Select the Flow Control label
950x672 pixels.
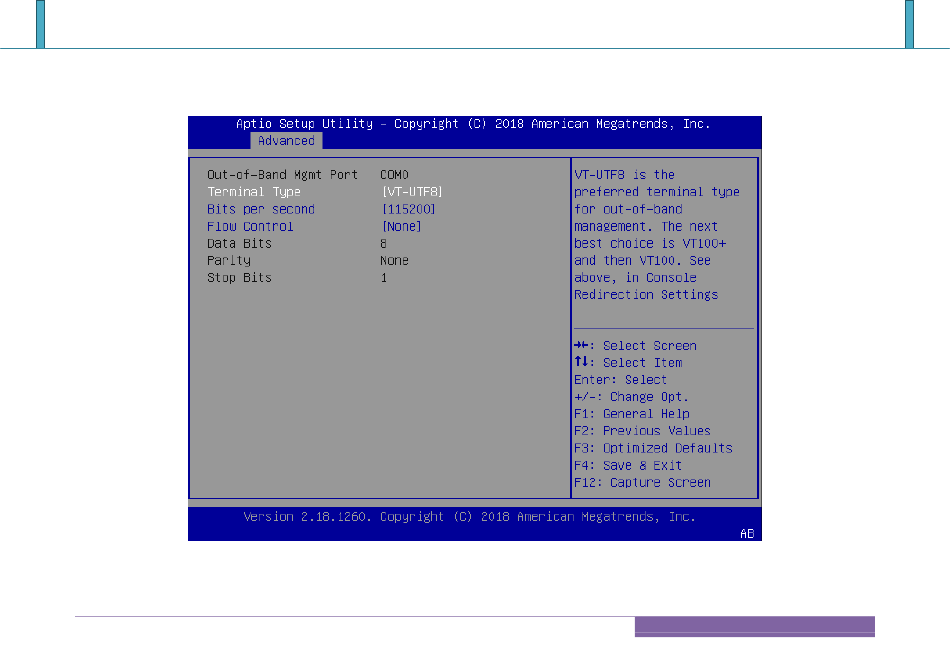(250, 227)
